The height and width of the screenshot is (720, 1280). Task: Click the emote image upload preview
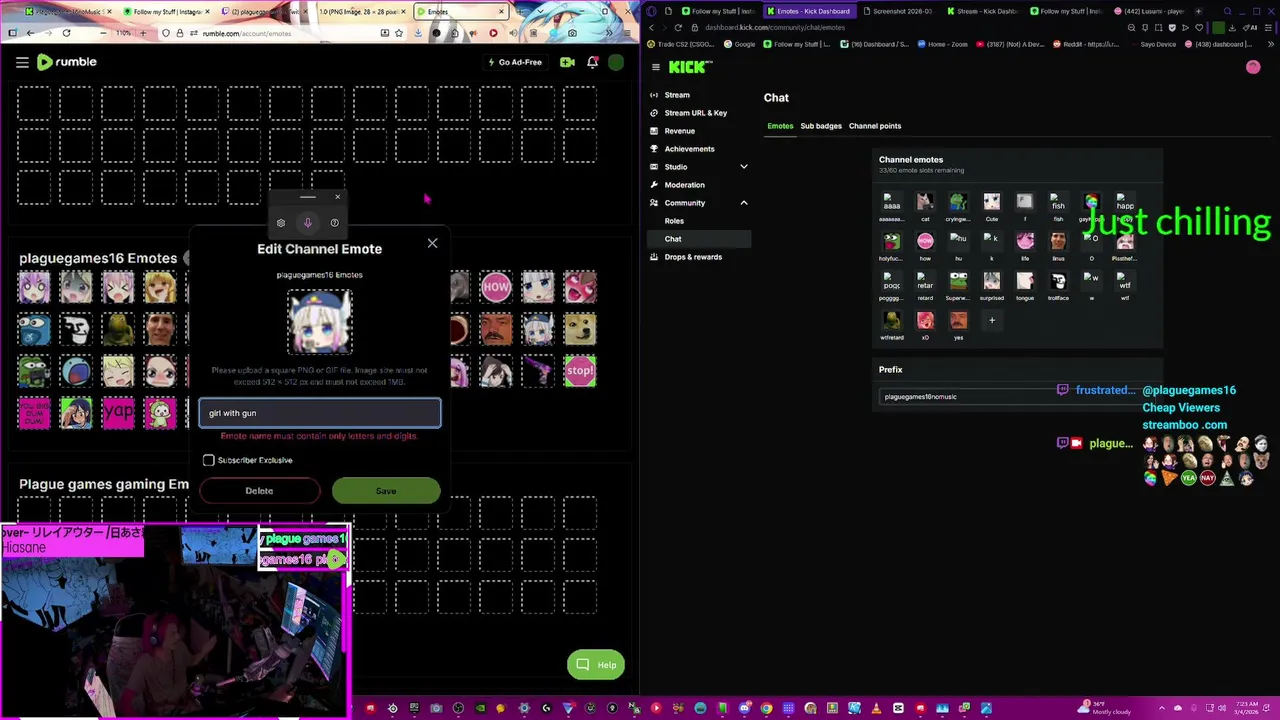click(320, 322)
